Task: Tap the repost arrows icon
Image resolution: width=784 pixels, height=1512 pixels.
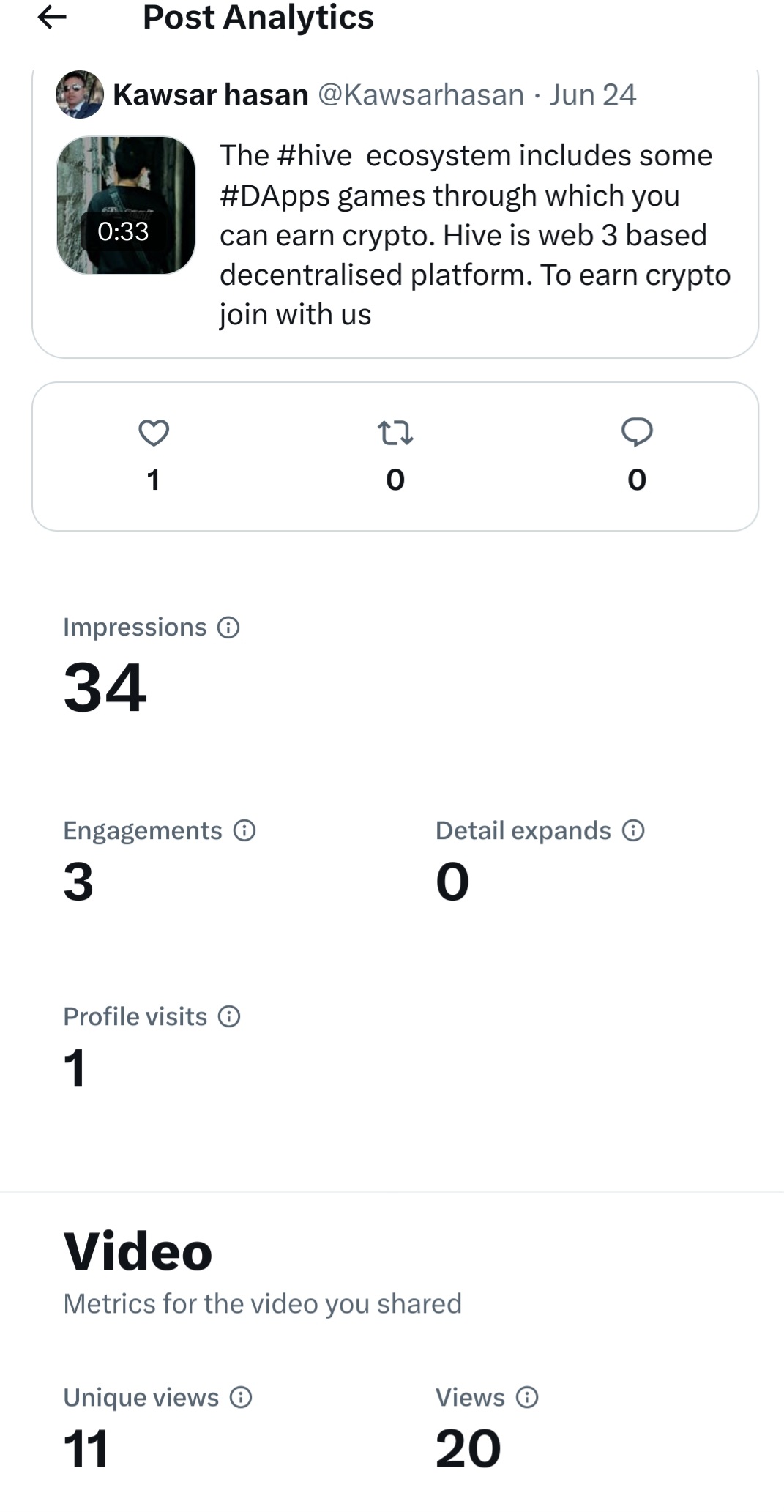Action: point(395,433)
